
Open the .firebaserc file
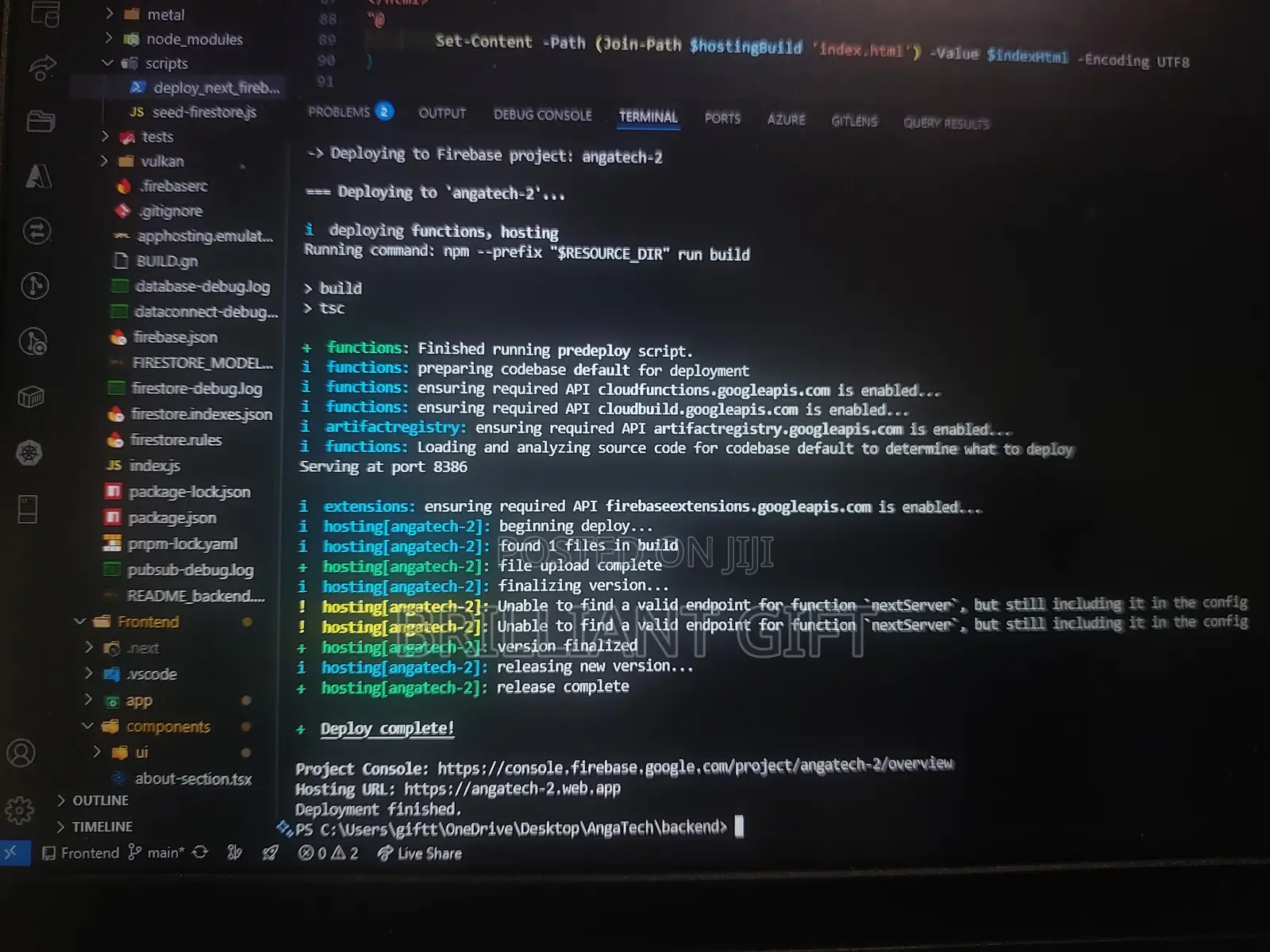(x=173, y=186)
